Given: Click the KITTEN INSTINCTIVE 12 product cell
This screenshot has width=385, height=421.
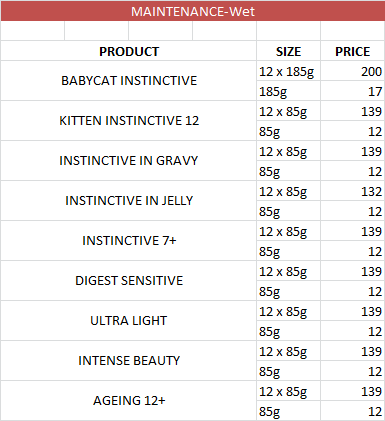Looking at the screenshot, I should tap(129, 121).
